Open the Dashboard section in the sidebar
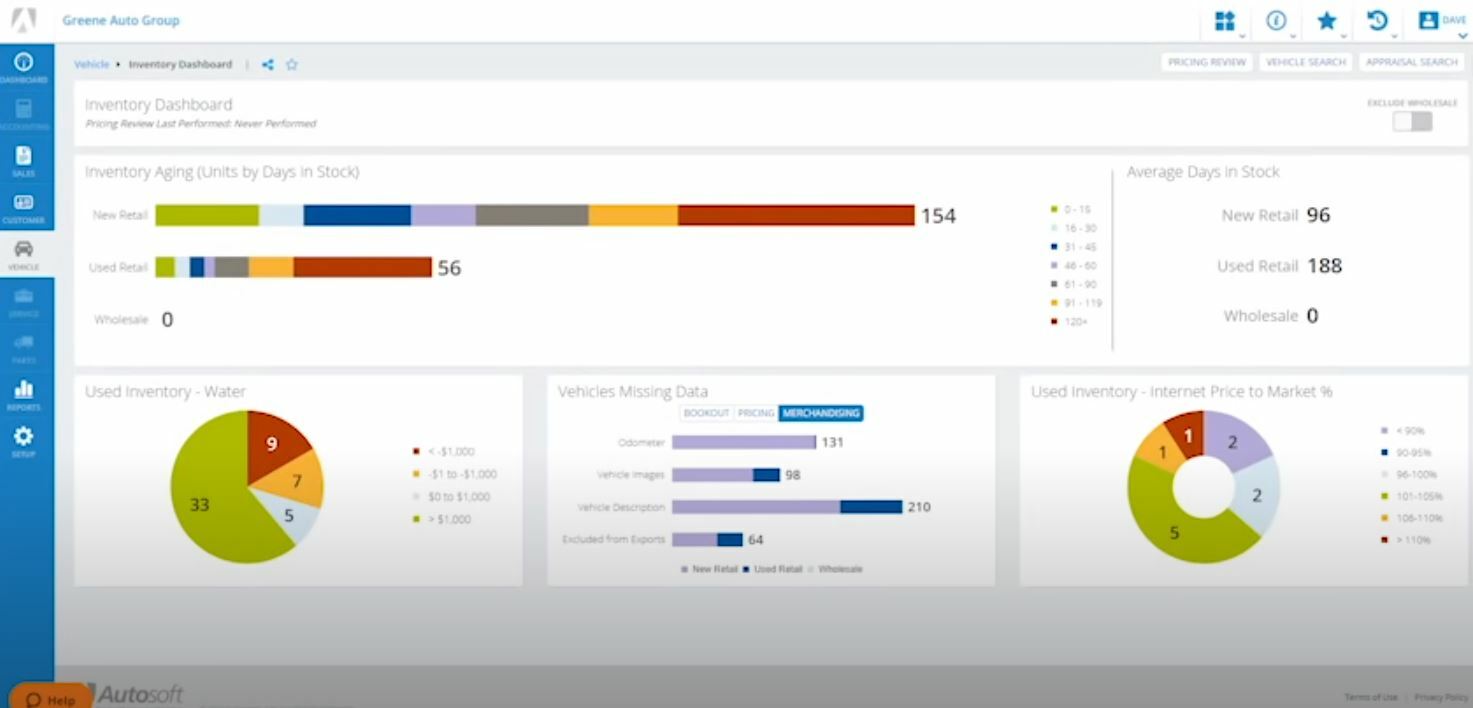Image resolution: width=1473 pixels, height=708 pixels. click(23, 62)
